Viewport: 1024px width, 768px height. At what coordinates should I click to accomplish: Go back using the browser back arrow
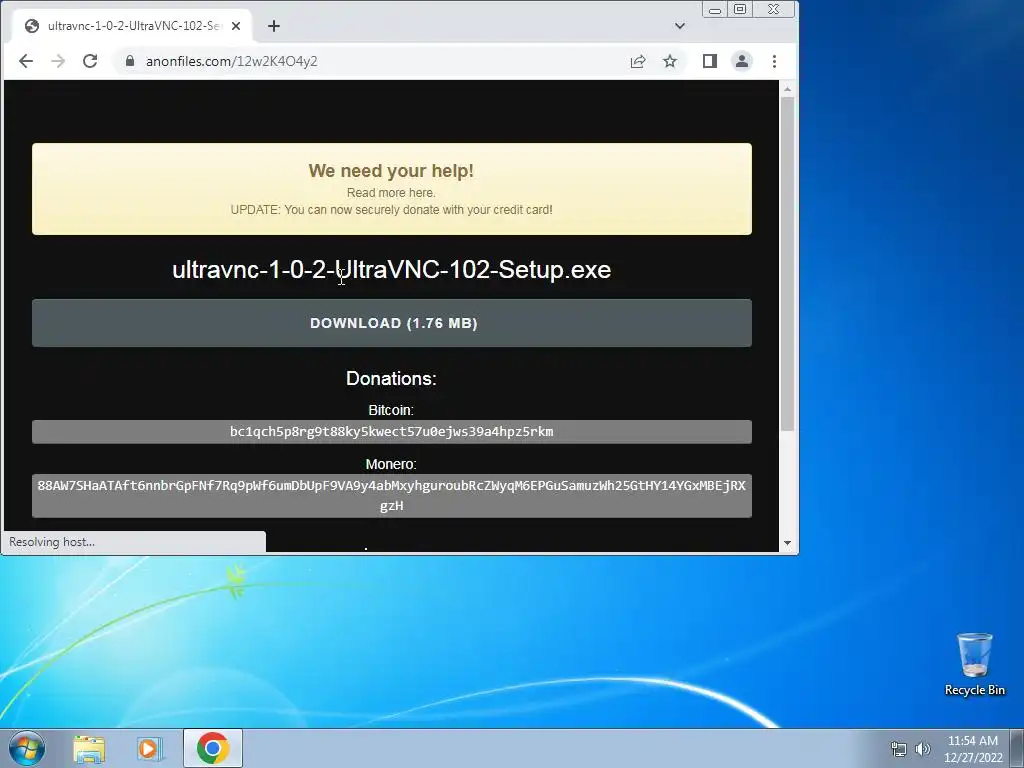pos(26,61)
